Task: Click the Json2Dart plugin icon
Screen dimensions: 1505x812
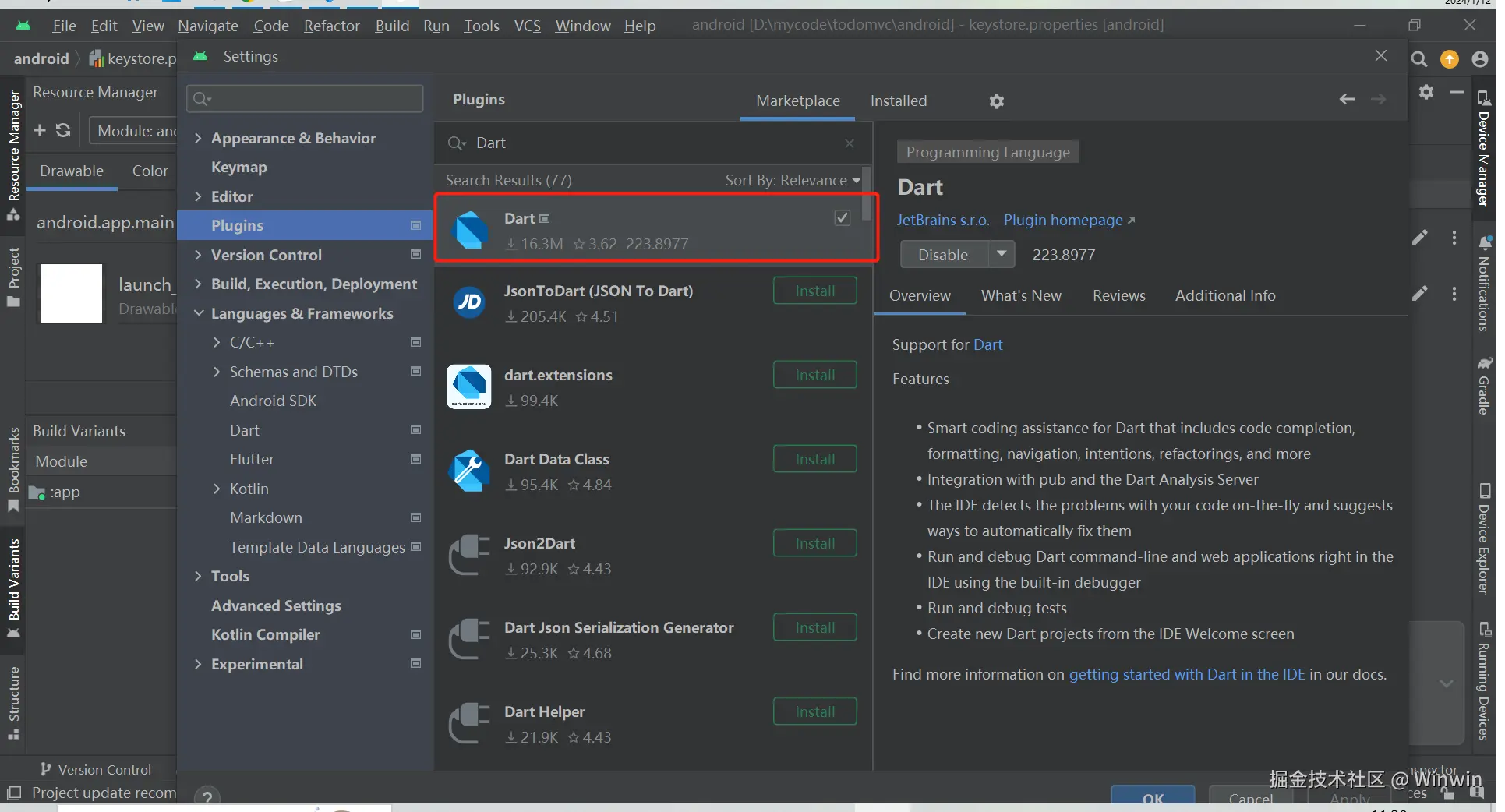Action: (x=469, y=555)
